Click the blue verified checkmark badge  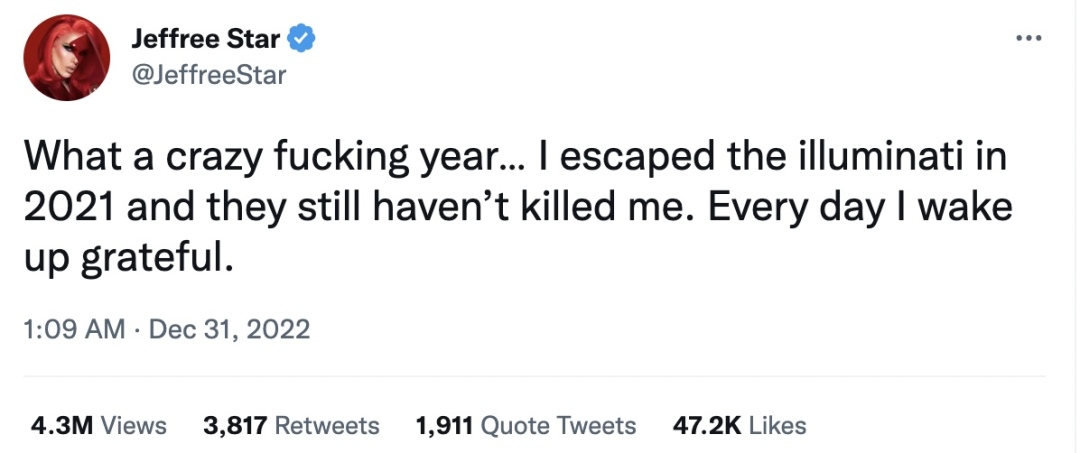click(x=303, y=39)
